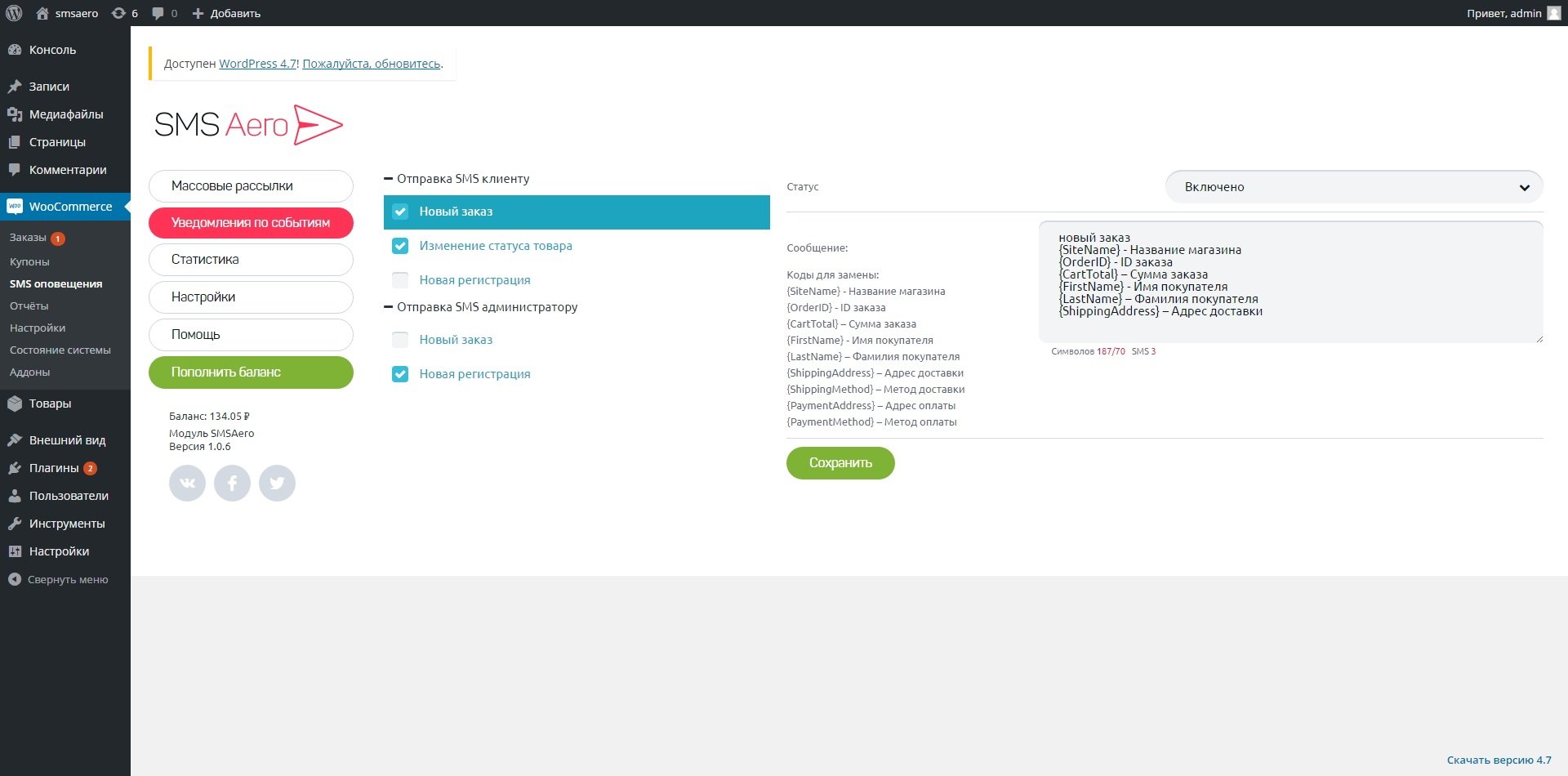This screenshot has width=1568, height=776.
Task: Click the Пополнить баланс button
Action: 251,372
